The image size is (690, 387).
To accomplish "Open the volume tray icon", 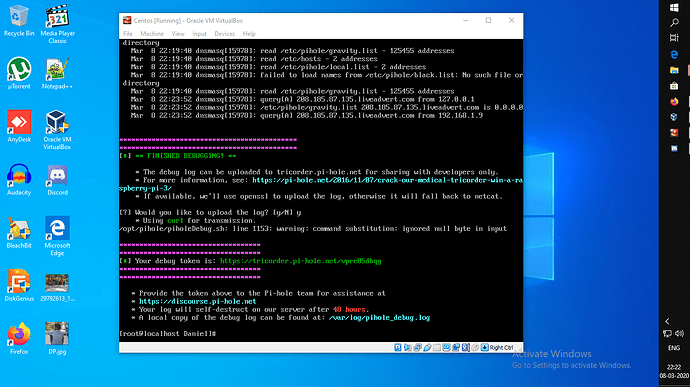I will (x=679, y=334).
